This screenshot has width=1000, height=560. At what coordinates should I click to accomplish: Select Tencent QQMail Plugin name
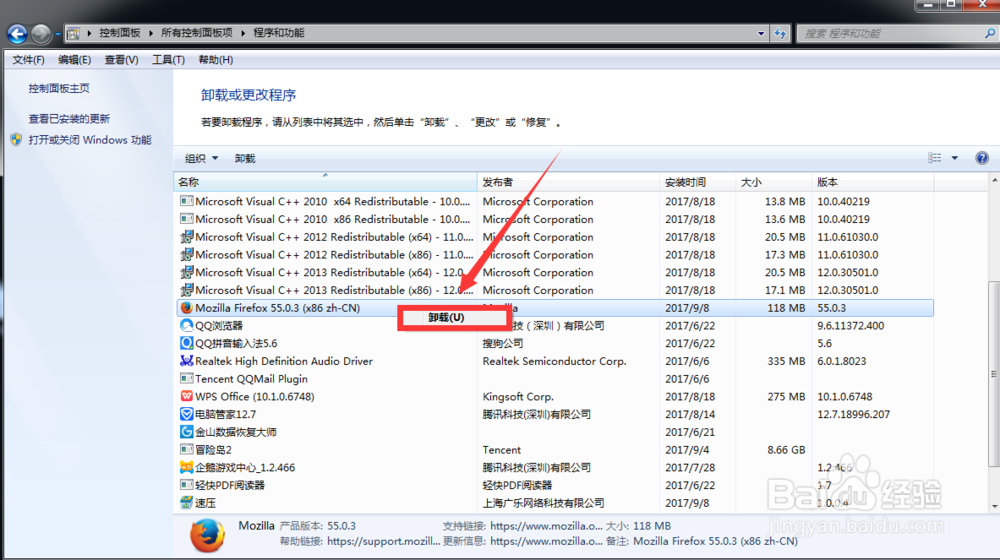[251, 379]
